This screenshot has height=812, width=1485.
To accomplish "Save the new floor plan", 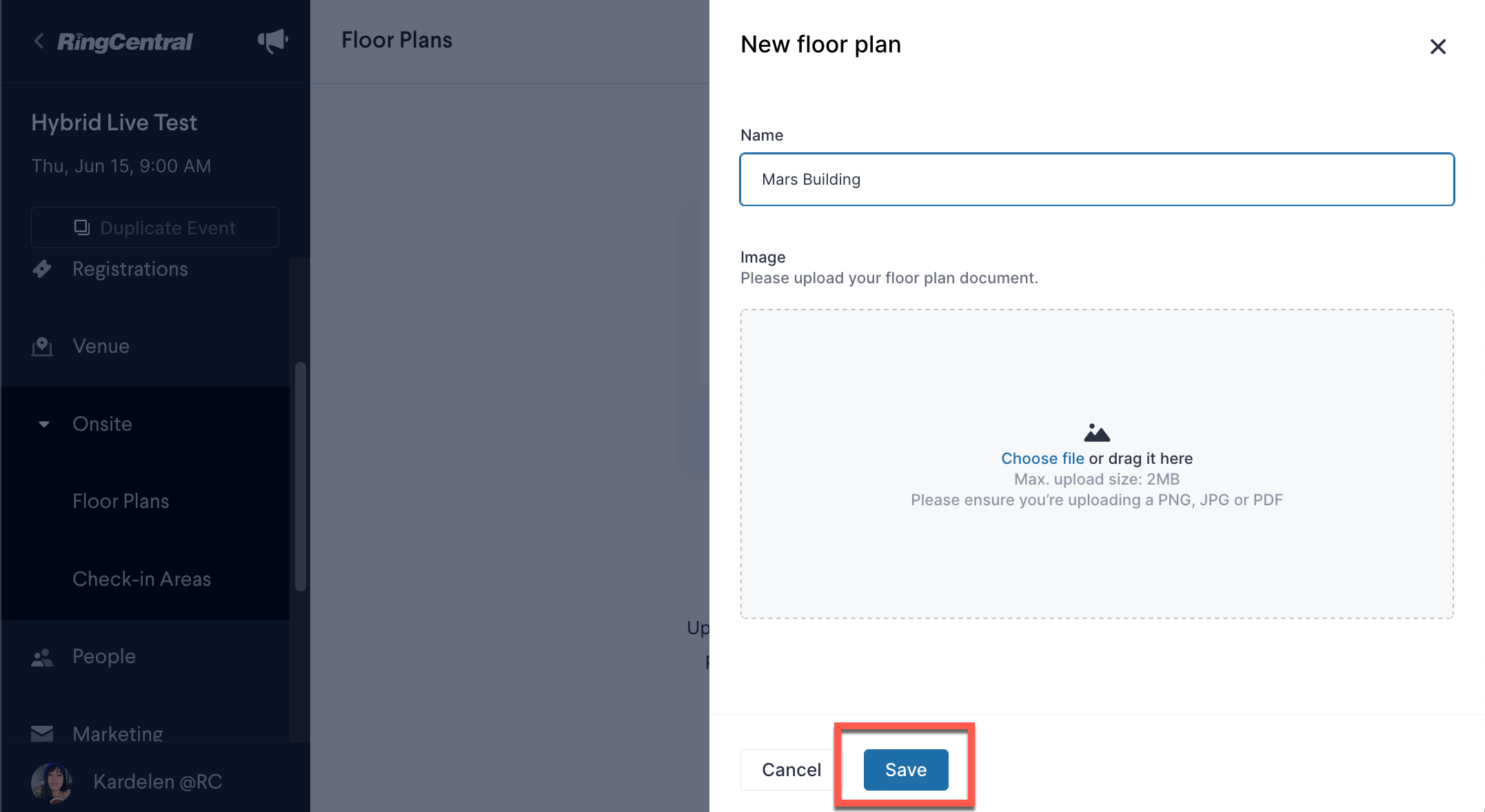I will point(906,769).
